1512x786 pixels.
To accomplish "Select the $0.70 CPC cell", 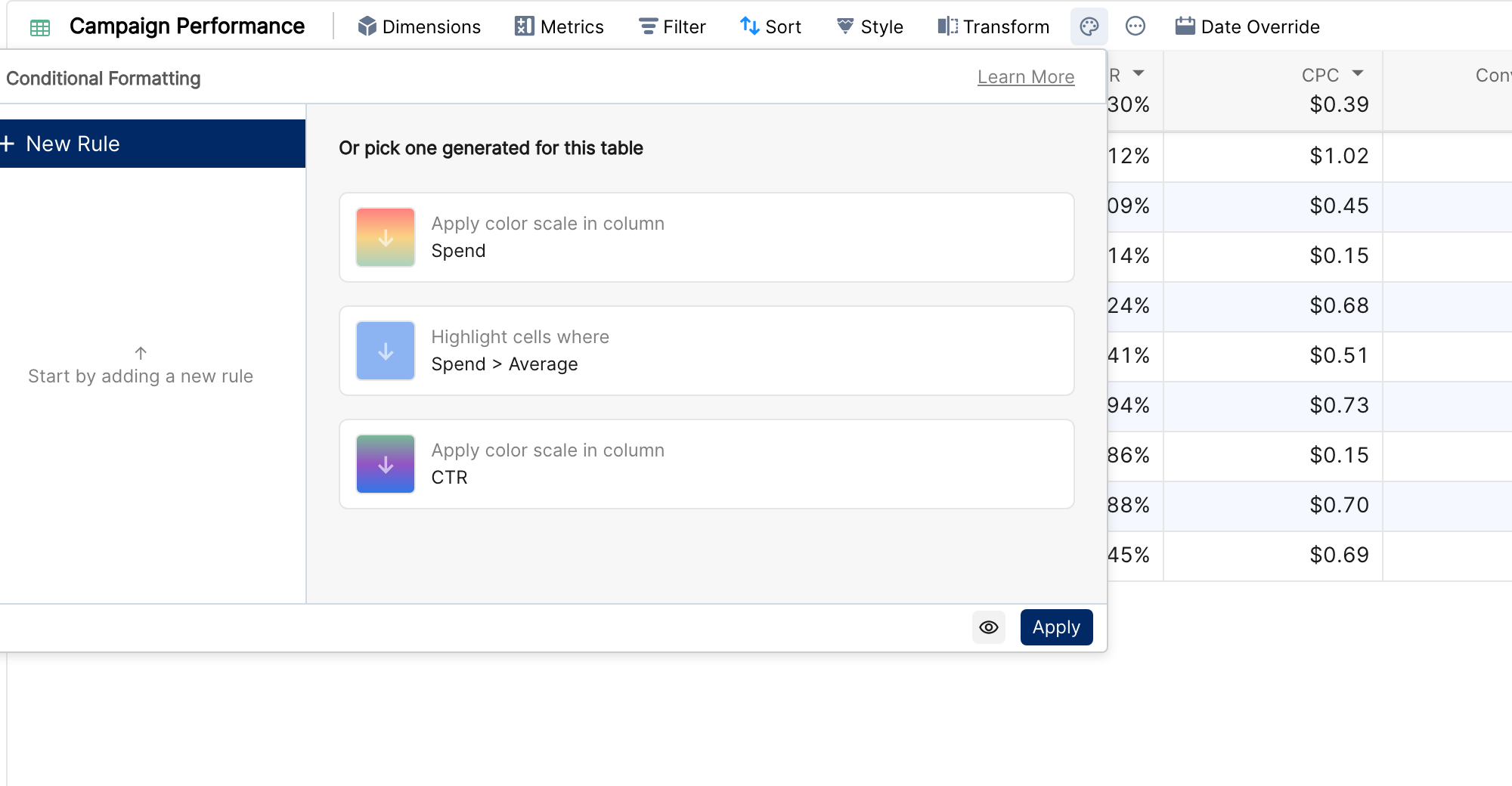I will [1273, 506].
